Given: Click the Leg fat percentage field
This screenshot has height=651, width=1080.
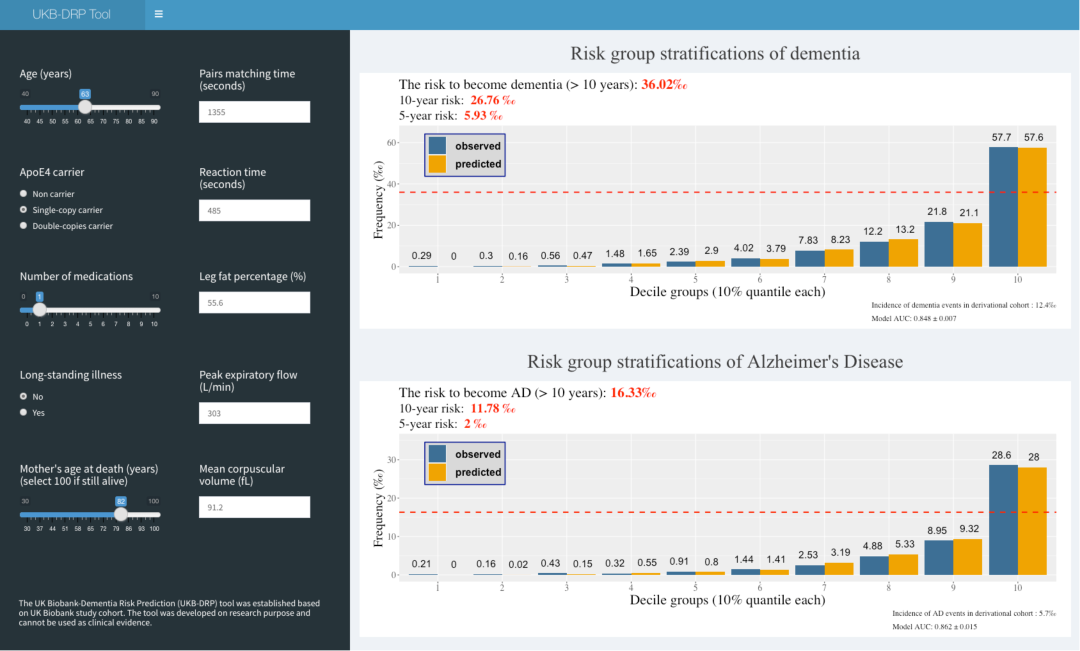Looking at the screenshot, I should tap(254, 302).
